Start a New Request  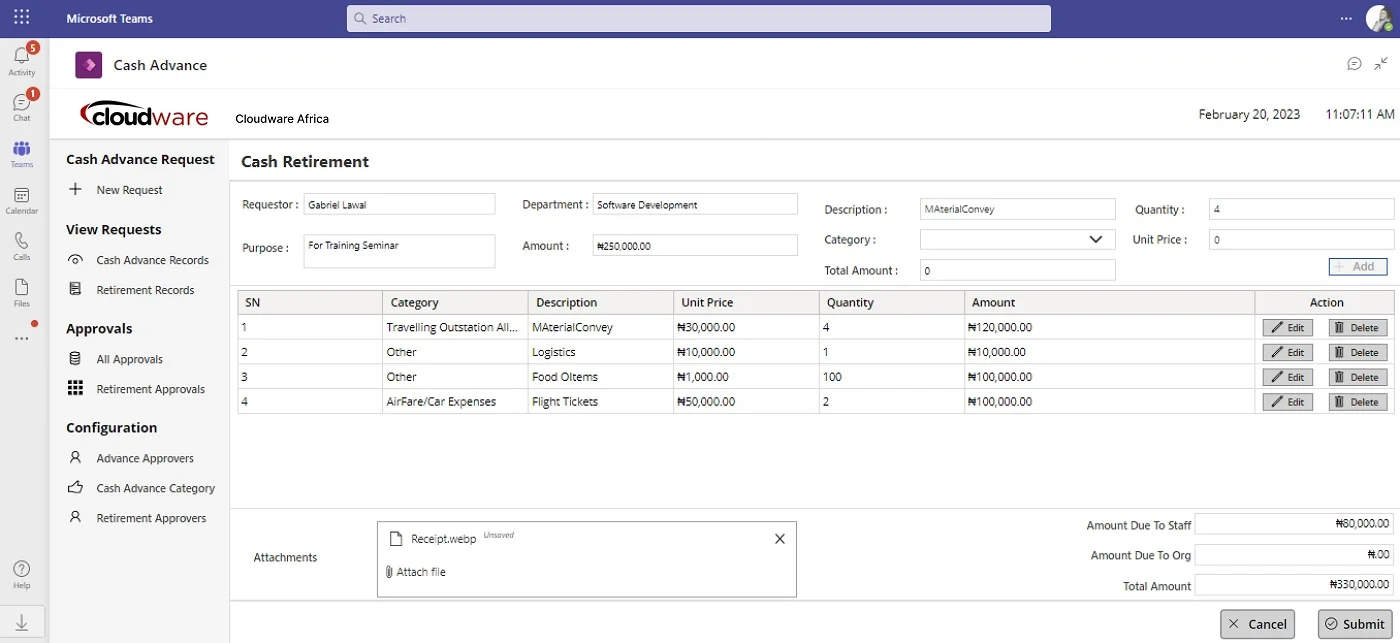tap(129, 190)
